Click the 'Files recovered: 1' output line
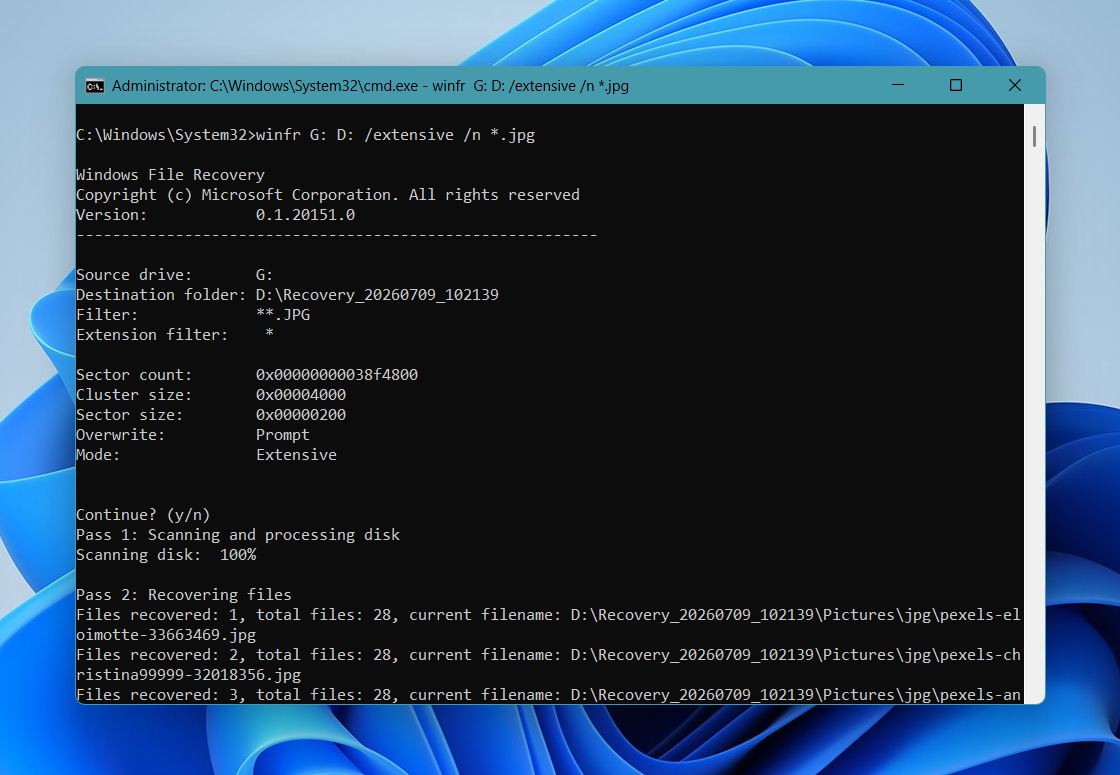Screen dimensions: 1120x775 549,615
